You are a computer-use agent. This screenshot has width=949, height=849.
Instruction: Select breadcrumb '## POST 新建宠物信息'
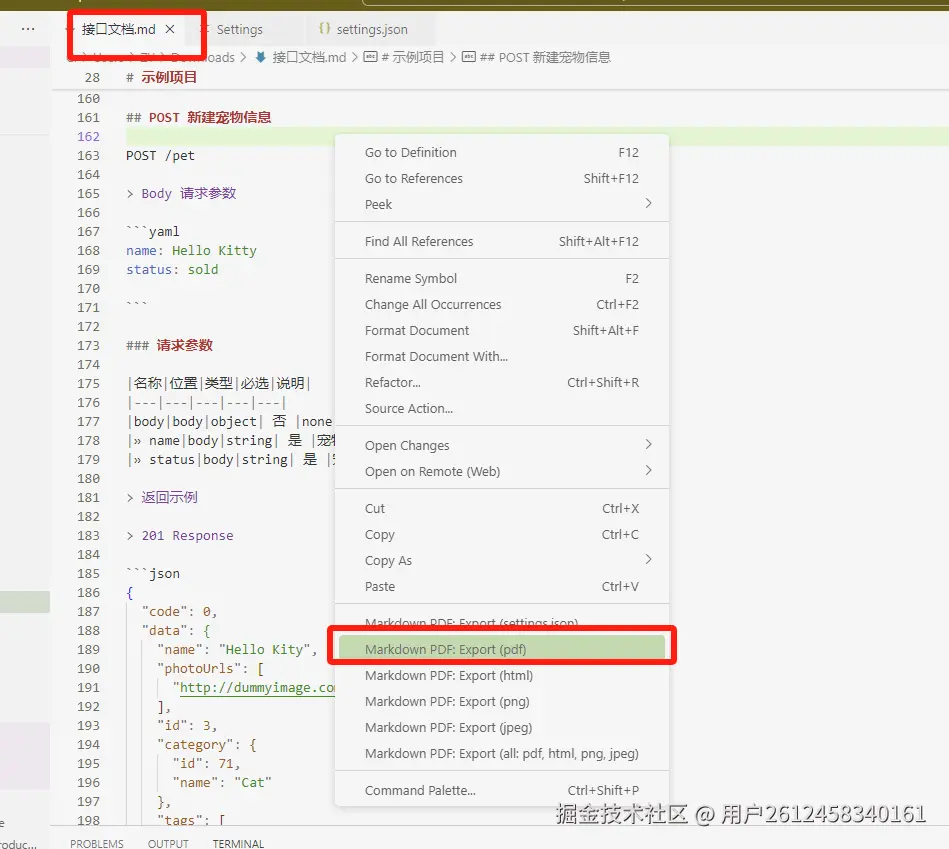[545, 57]
